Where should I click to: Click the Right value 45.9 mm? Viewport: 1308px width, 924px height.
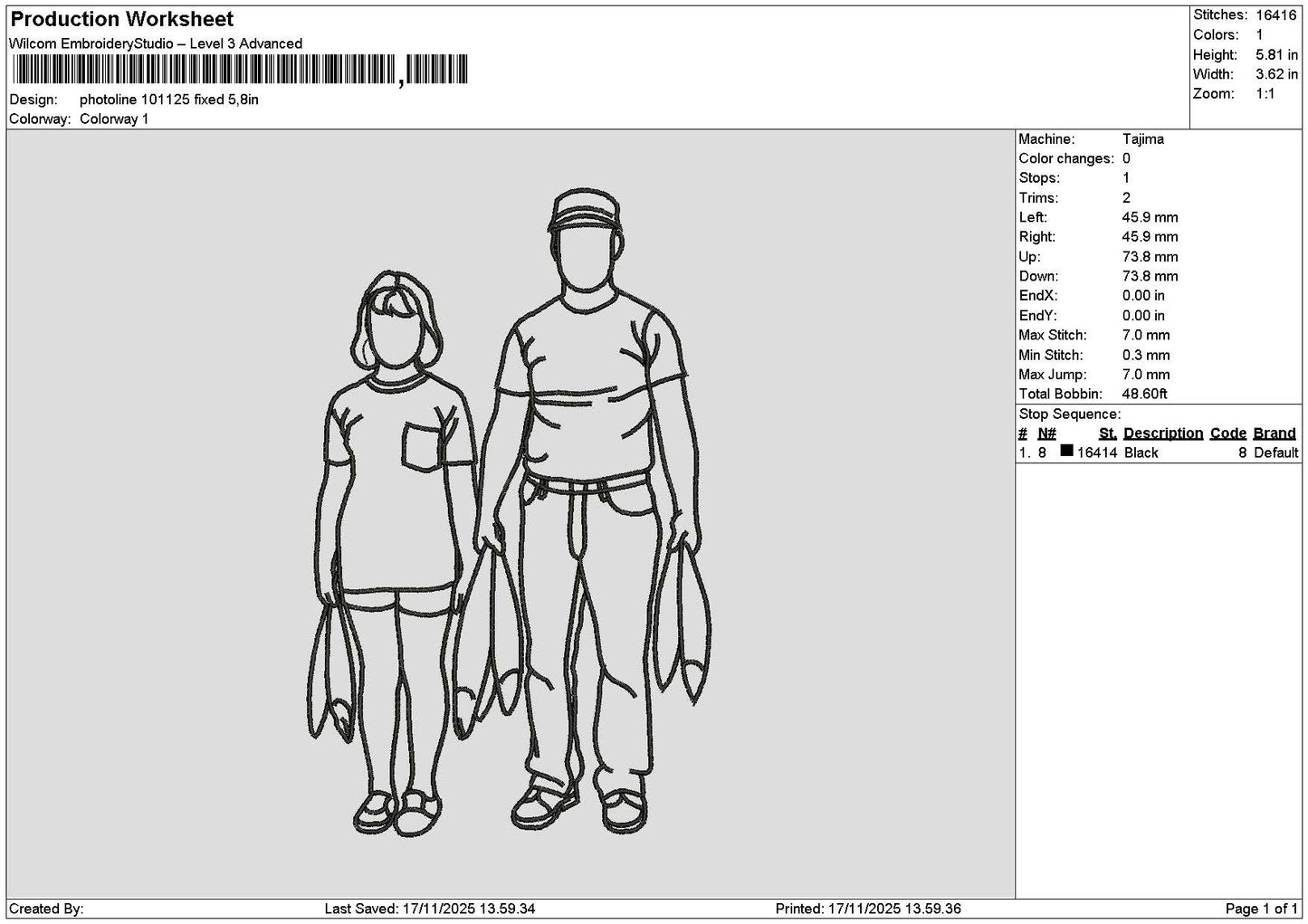click(1150, 237)
